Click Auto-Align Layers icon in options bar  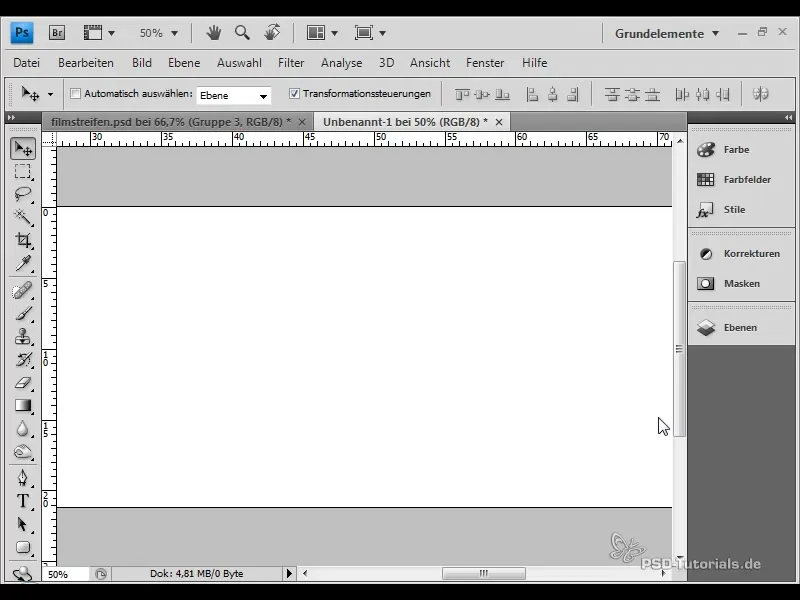[x=760, y=94]
